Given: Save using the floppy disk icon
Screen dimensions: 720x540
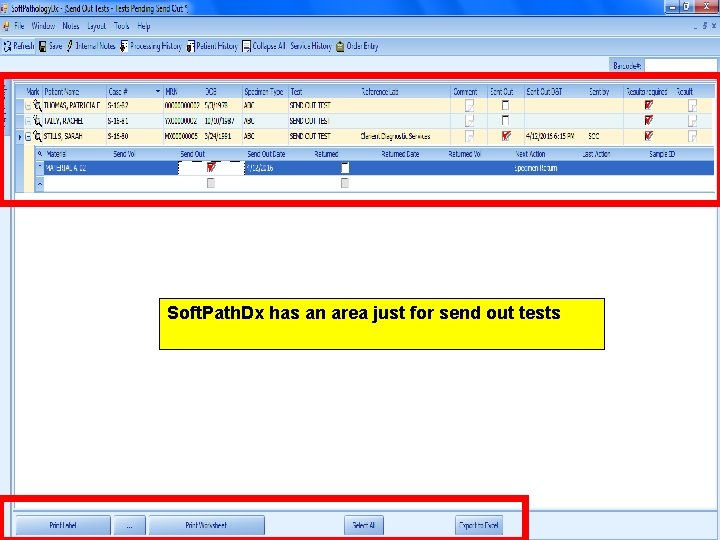Looking at the screenshot, I should 42,46.
